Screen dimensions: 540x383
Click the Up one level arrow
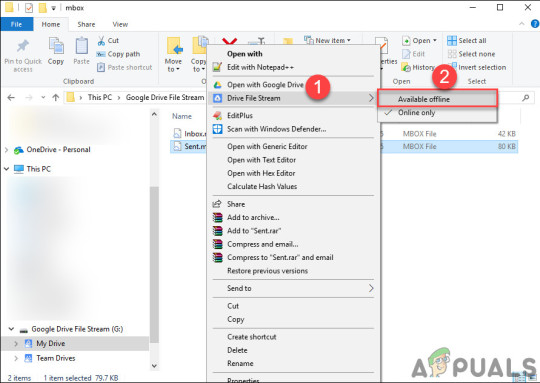point(55,97)
